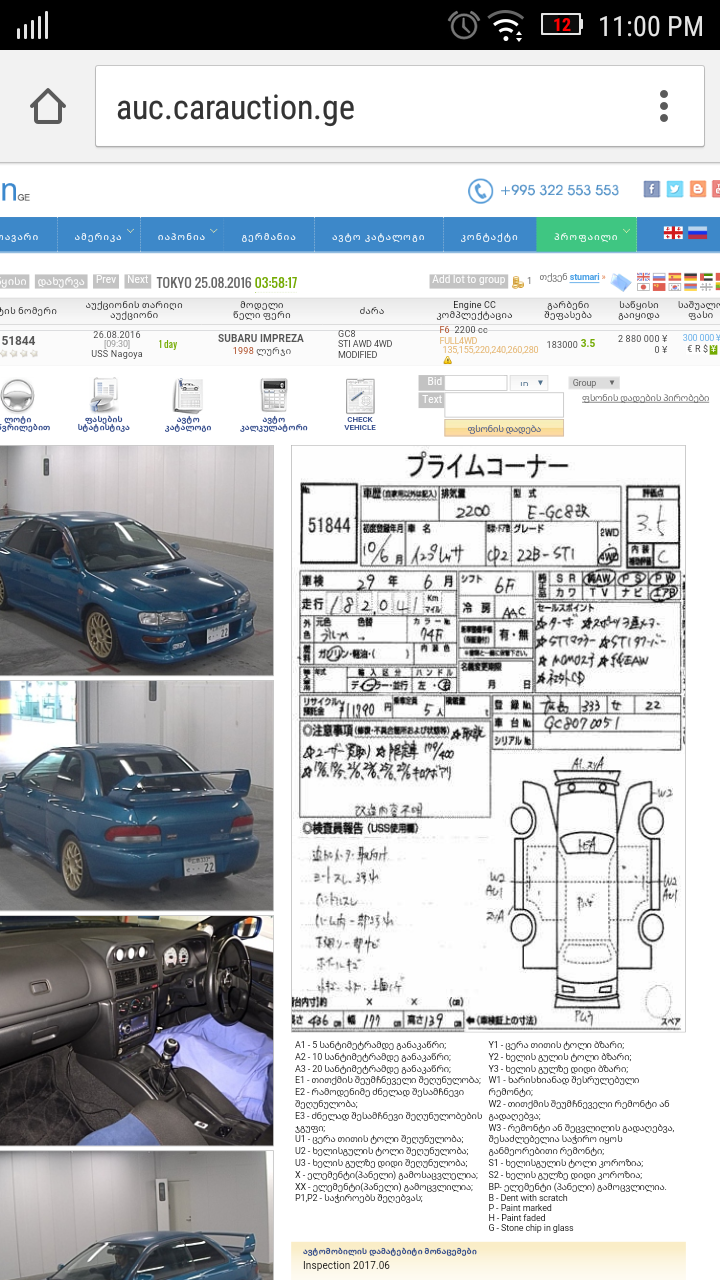Click lot number 51844 in table
The height and width of the screenshot is (1280, 720).
click(18, 340)
